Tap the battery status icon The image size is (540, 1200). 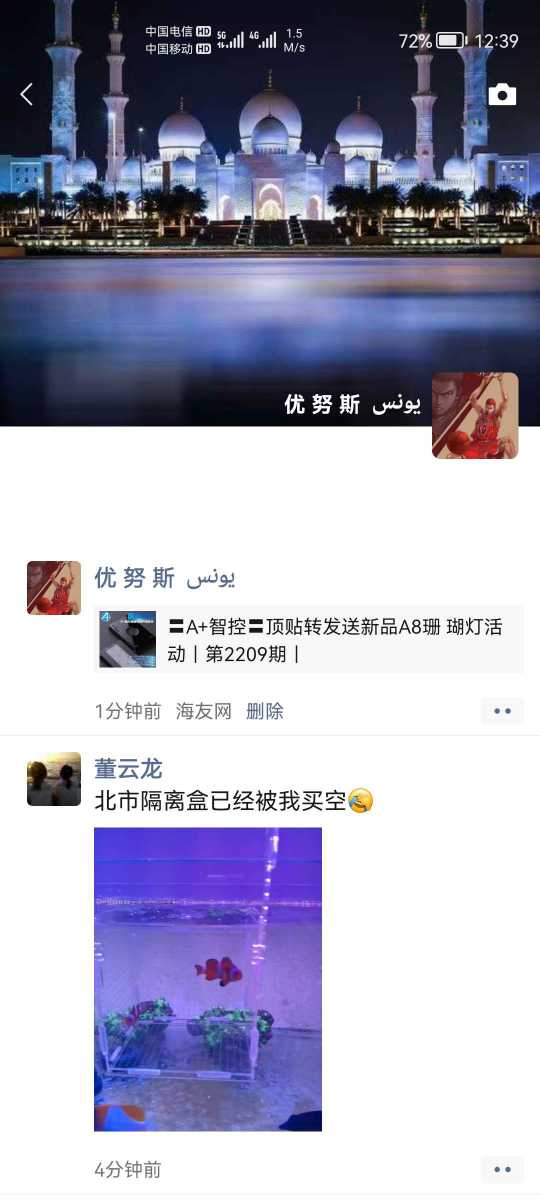pos(451,41)
